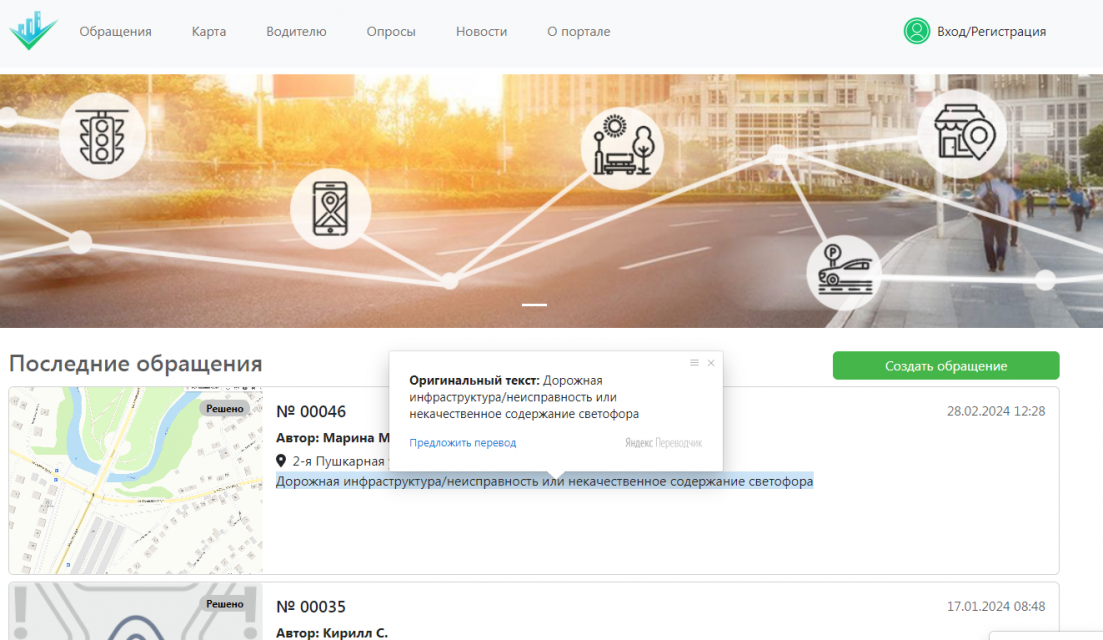Open the Опросы section
Image resolution: width=1103 pixels, height=640 pixels.
391,31
